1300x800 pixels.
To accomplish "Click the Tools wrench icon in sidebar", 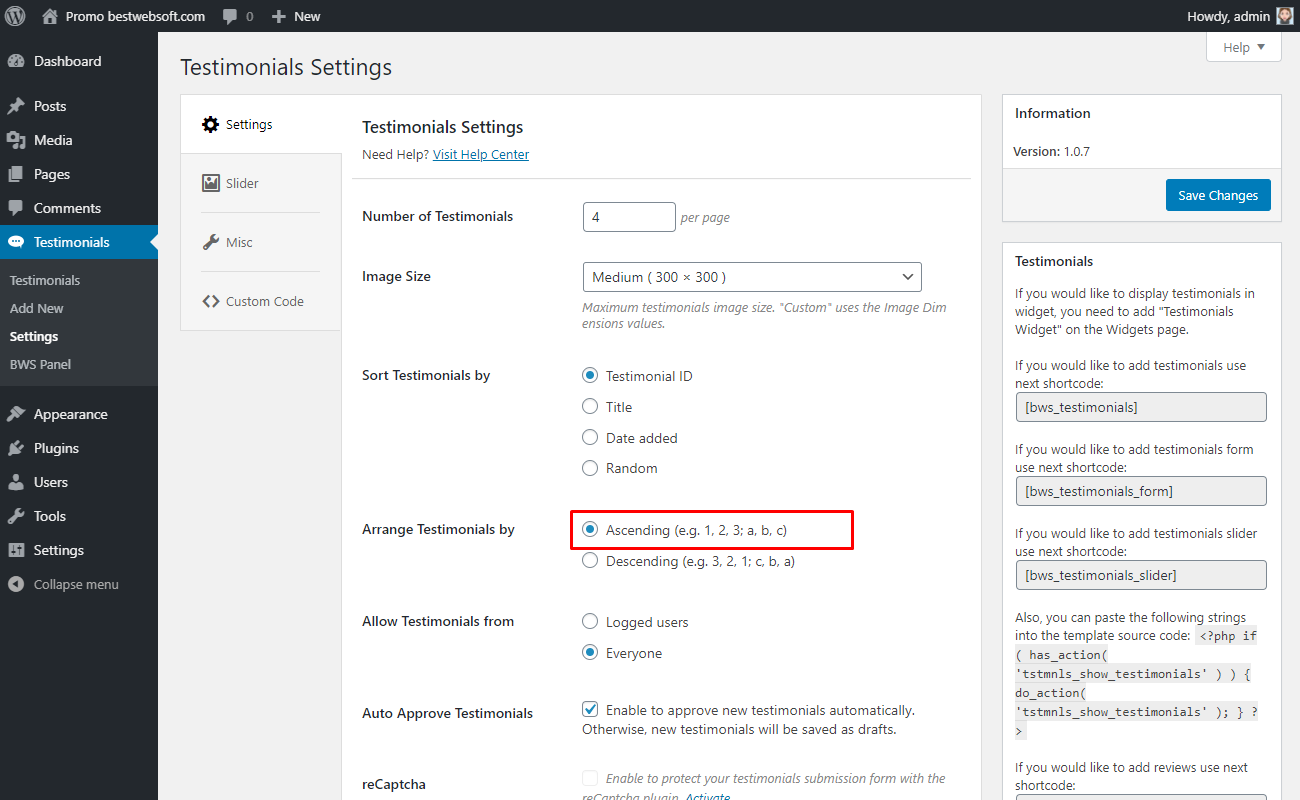I will click(x=16, y=516).
